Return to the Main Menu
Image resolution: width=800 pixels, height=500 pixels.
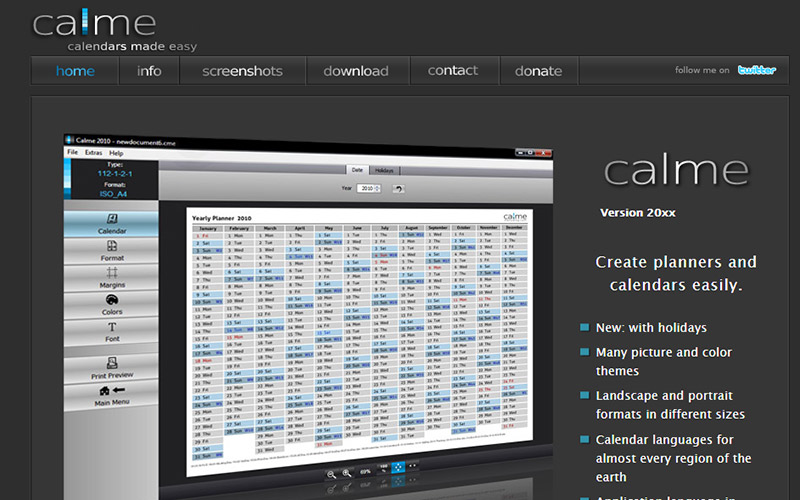[x=111, y=395]
